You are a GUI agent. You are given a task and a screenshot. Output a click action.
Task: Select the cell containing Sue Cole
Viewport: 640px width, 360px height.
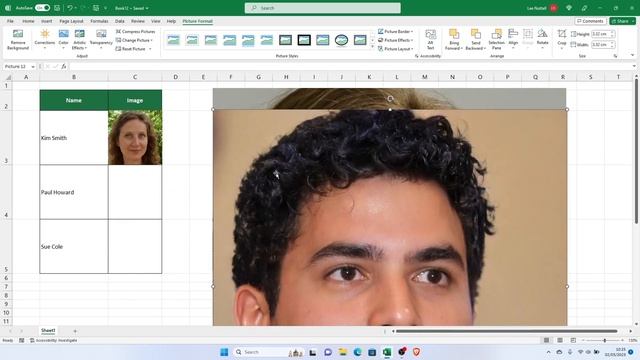[74, 247]
